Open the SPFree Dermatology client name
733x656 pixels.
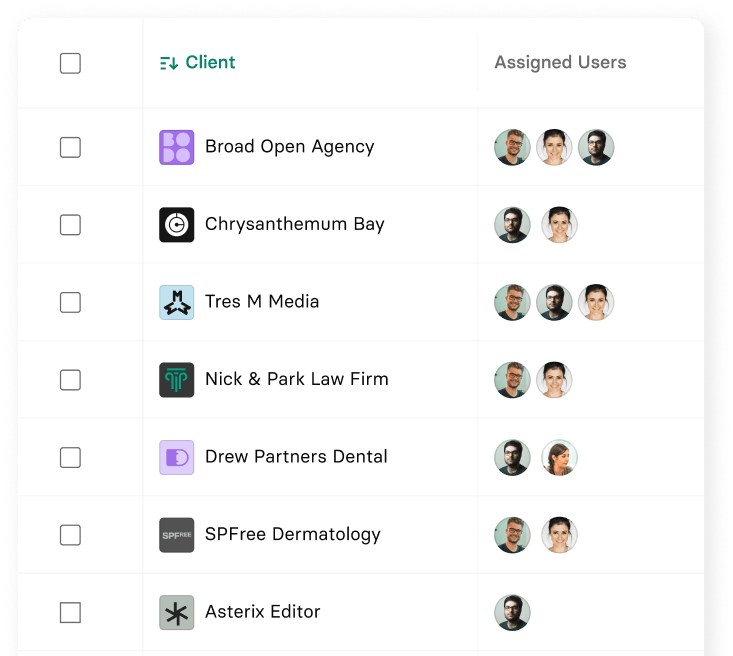tap(292, 534)
